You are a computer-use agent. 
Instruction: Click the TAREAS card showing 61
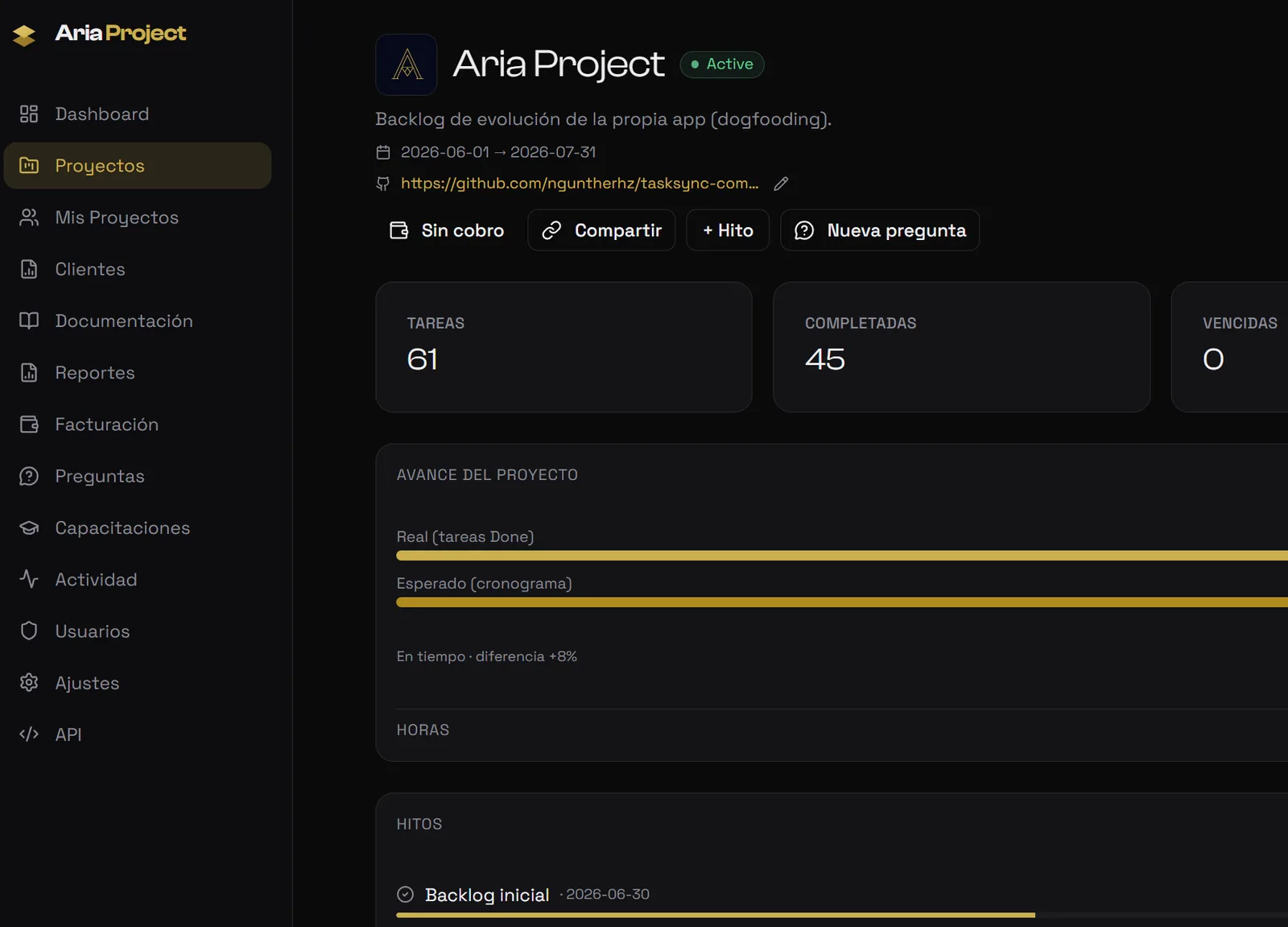pos(563,347)
